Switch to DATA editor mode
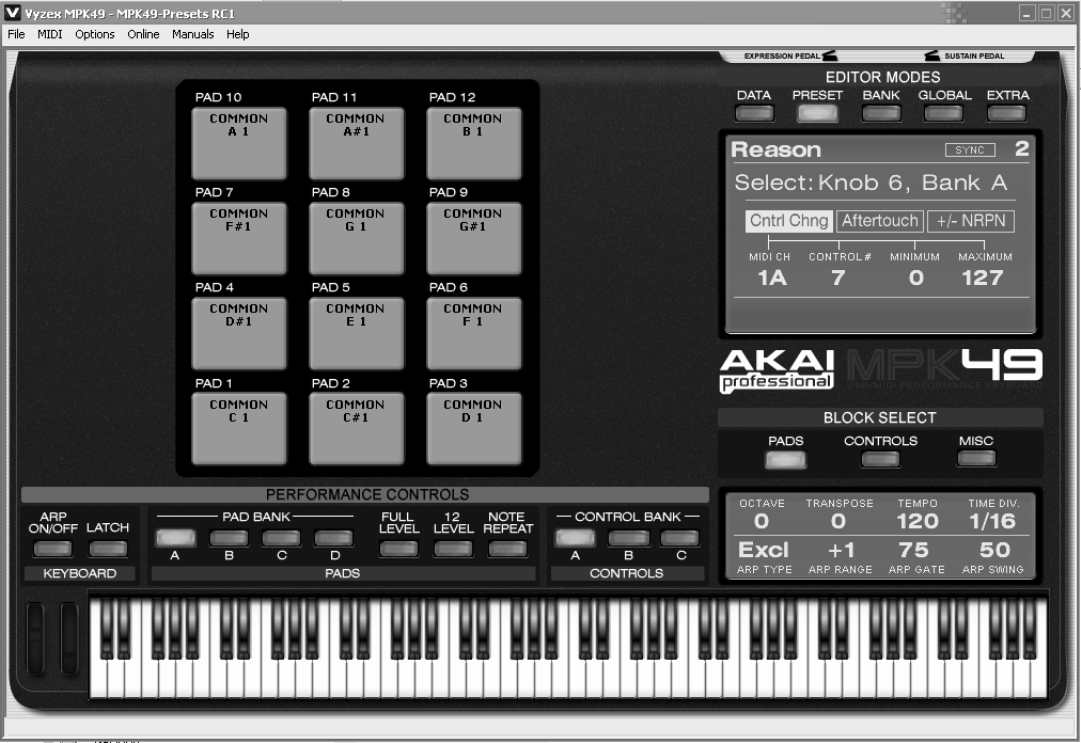The height and width of the screenshot is (743, 1081). point(754,113)
